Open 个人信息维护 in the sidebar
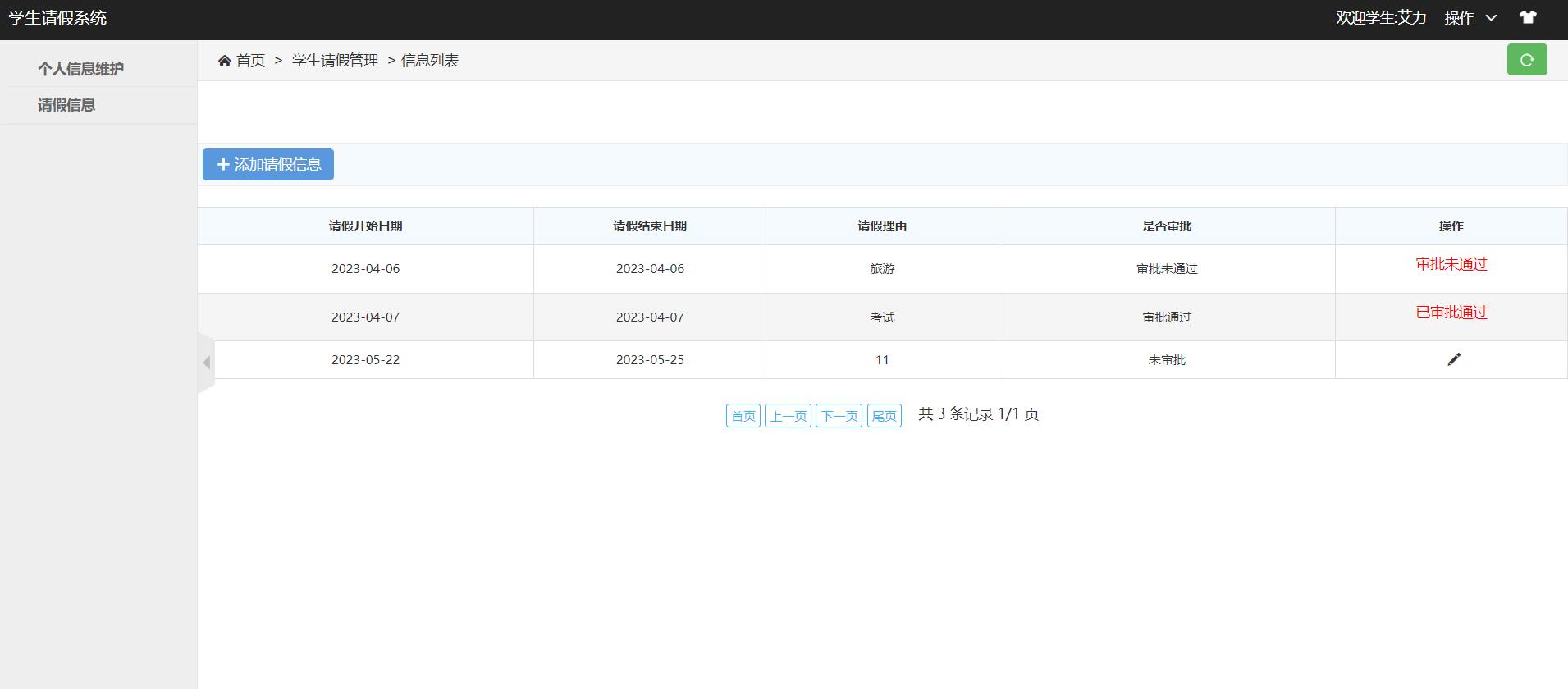This screenshot has width=1568, height=689. pos(80,69)
